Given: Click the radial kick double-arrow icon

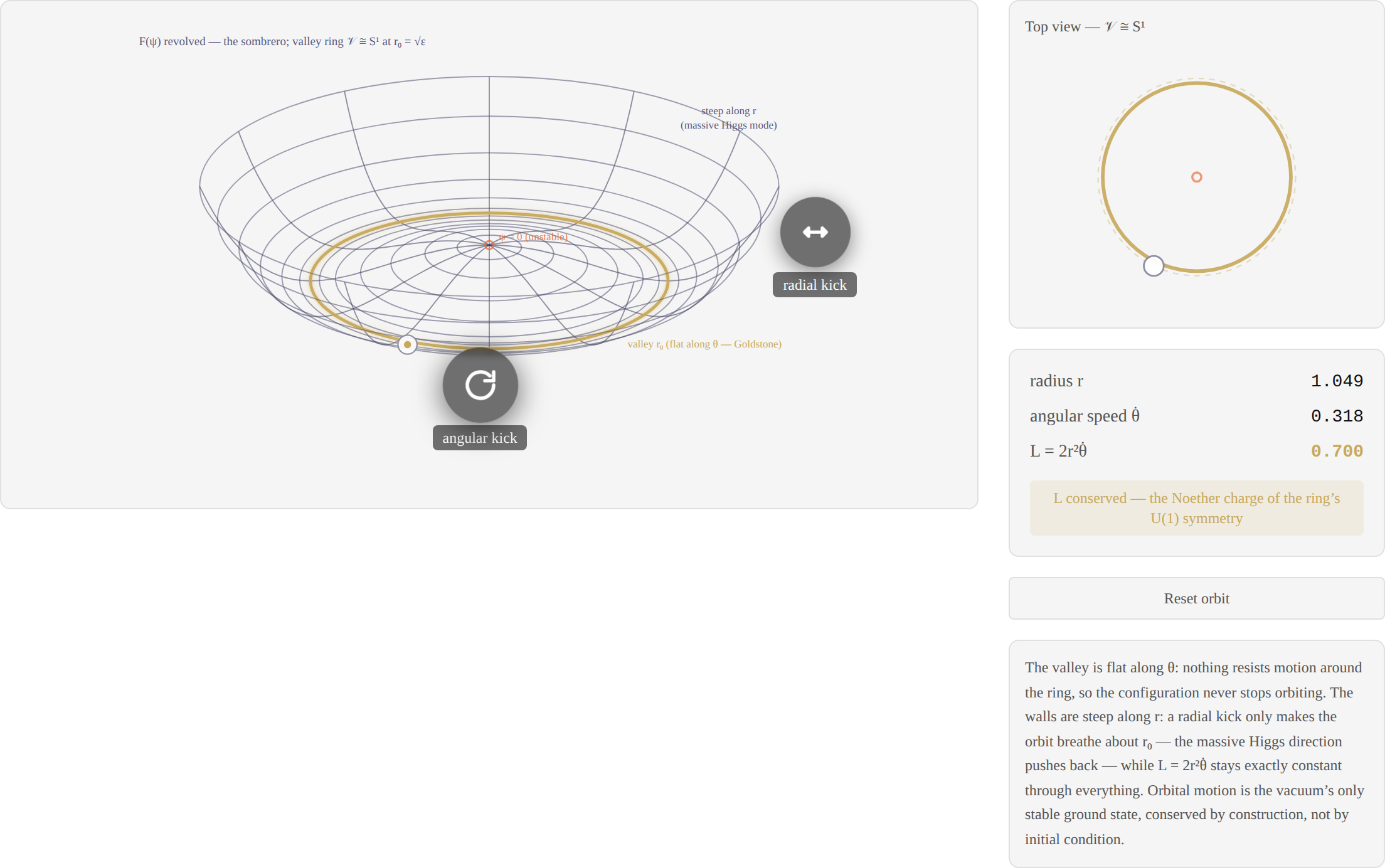Looking at the screenshot, I should coord(815,232).
